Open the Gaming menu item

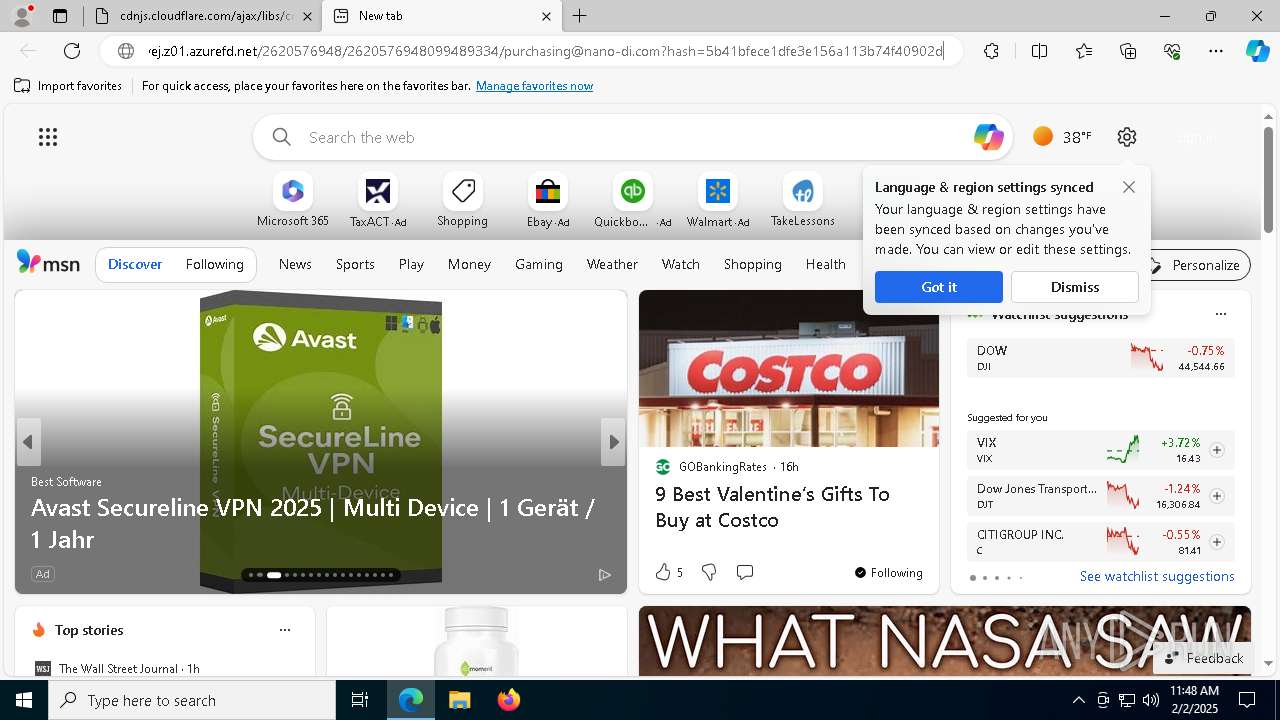tap(538, 264)
